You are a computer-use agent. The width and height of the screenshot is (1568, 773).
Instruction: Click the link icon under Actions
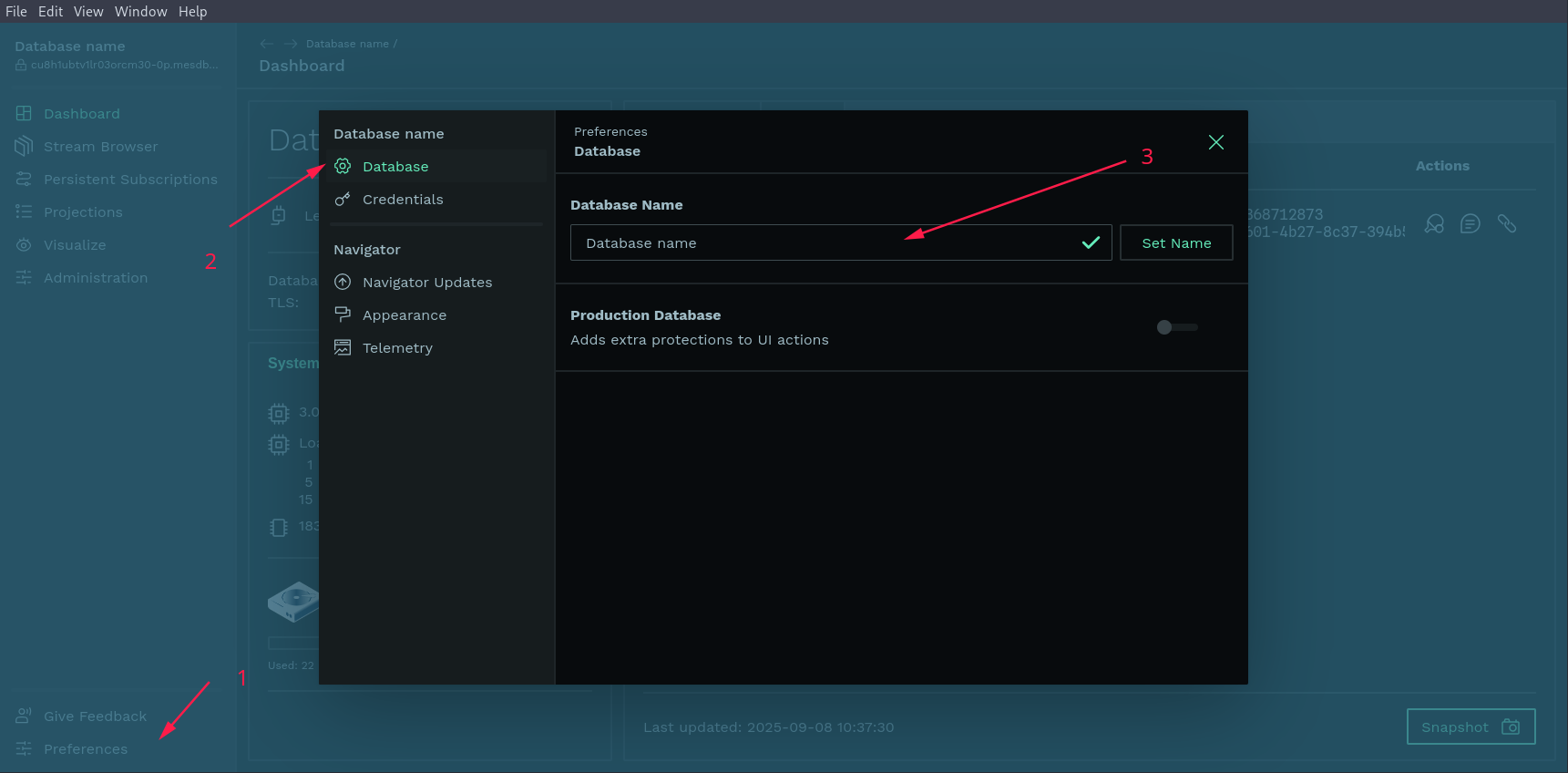tap(1506, 223)
